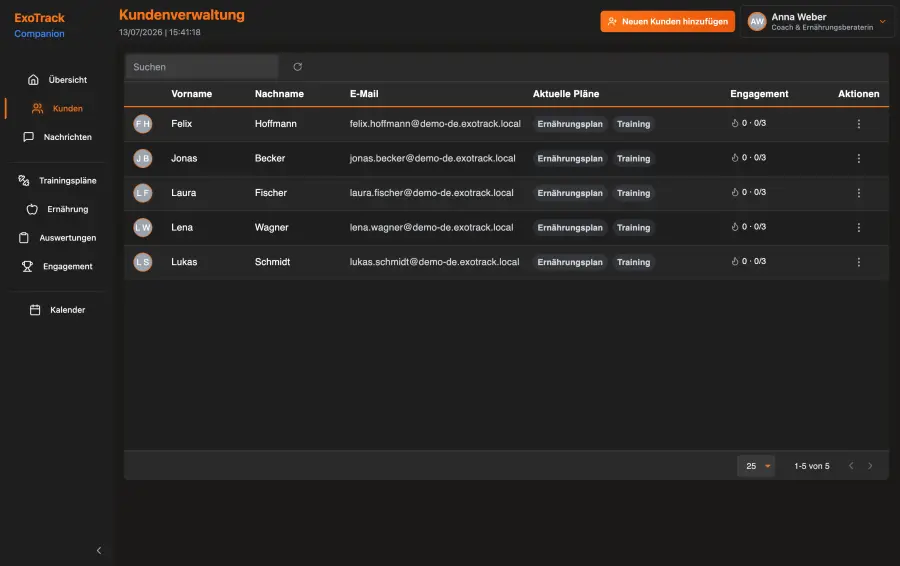Open actions menu for Felix Hoffmann
The height and width of the screenshot is (566, 900).
pos(859,124)
